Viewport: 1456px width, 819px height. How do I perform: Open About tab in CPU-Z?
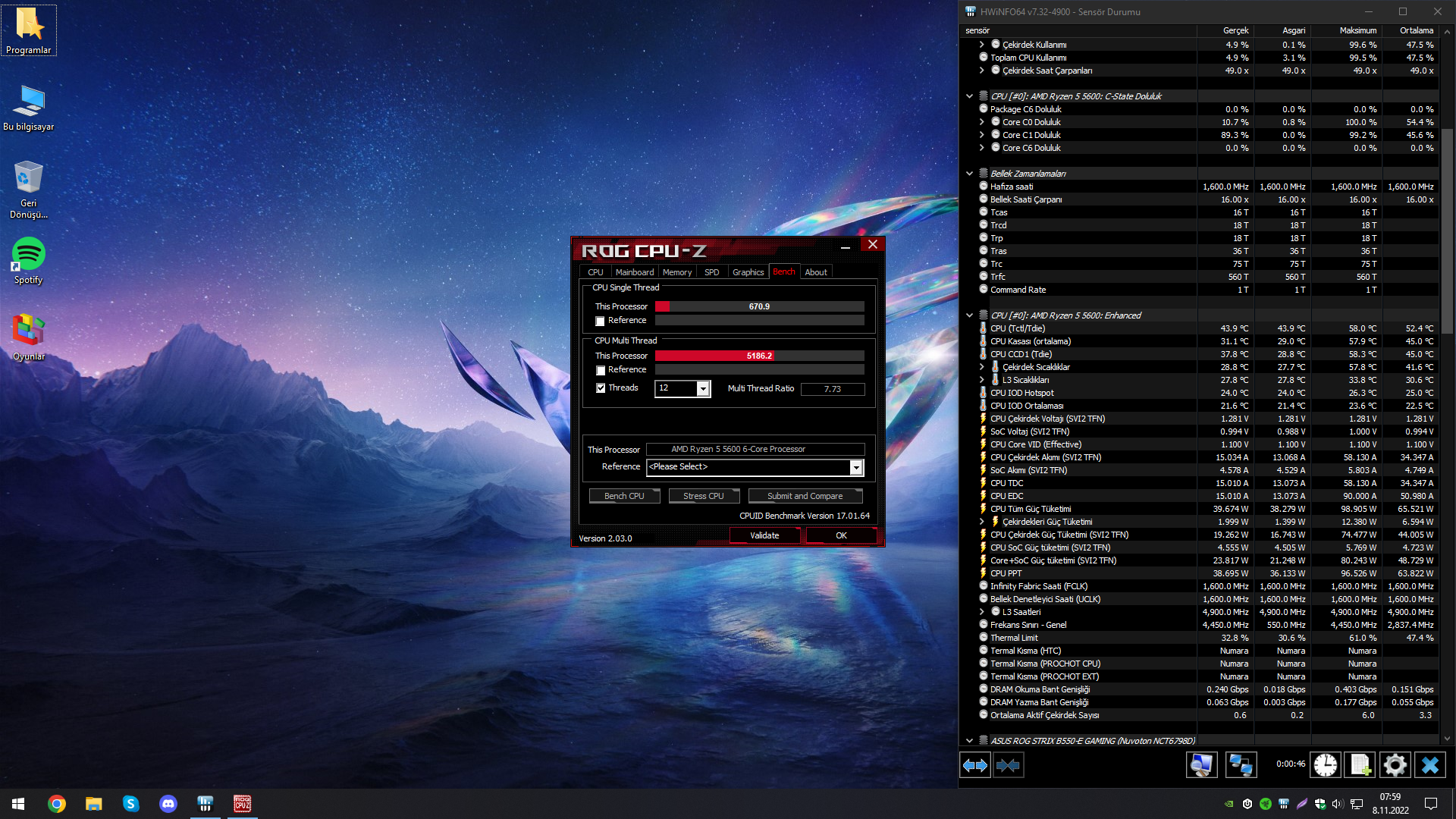coord(816,272)
